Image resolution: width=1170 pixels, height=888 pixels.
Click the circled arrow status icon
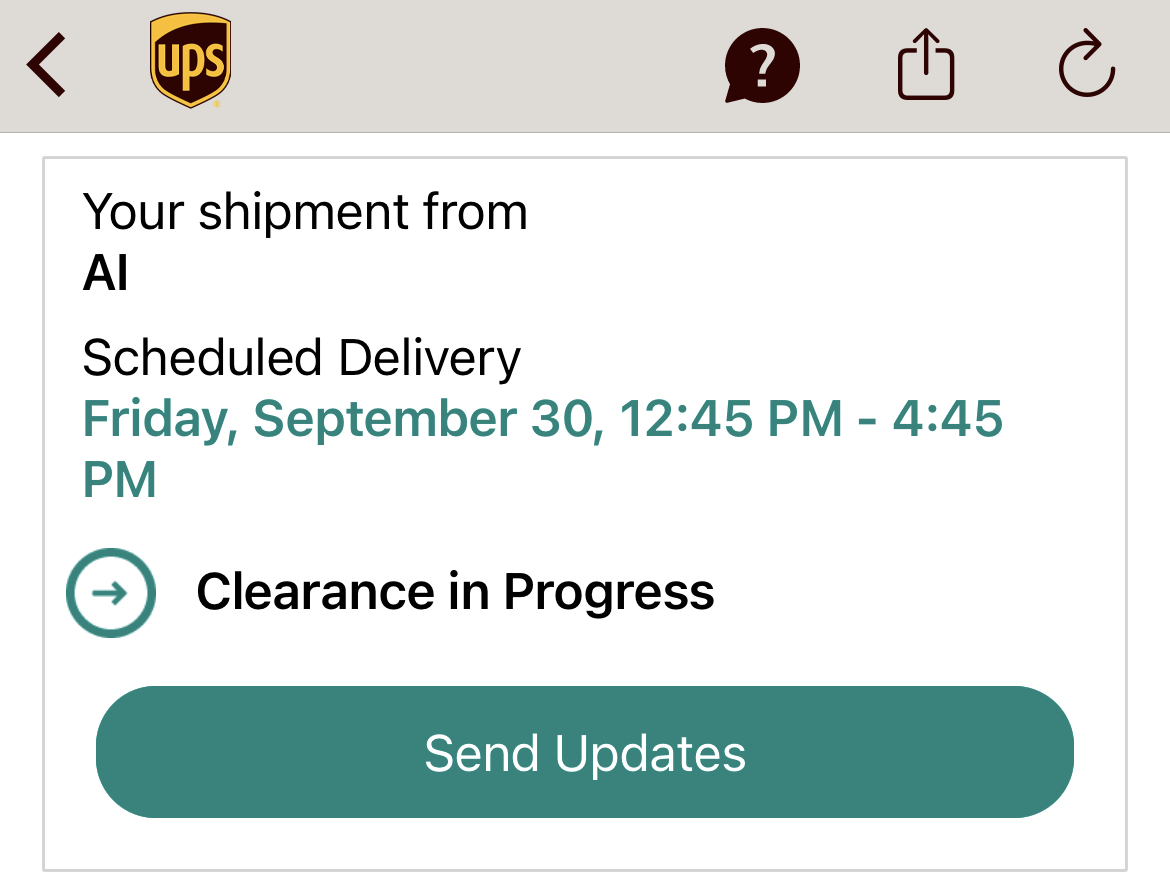click(x=111, y=593)
